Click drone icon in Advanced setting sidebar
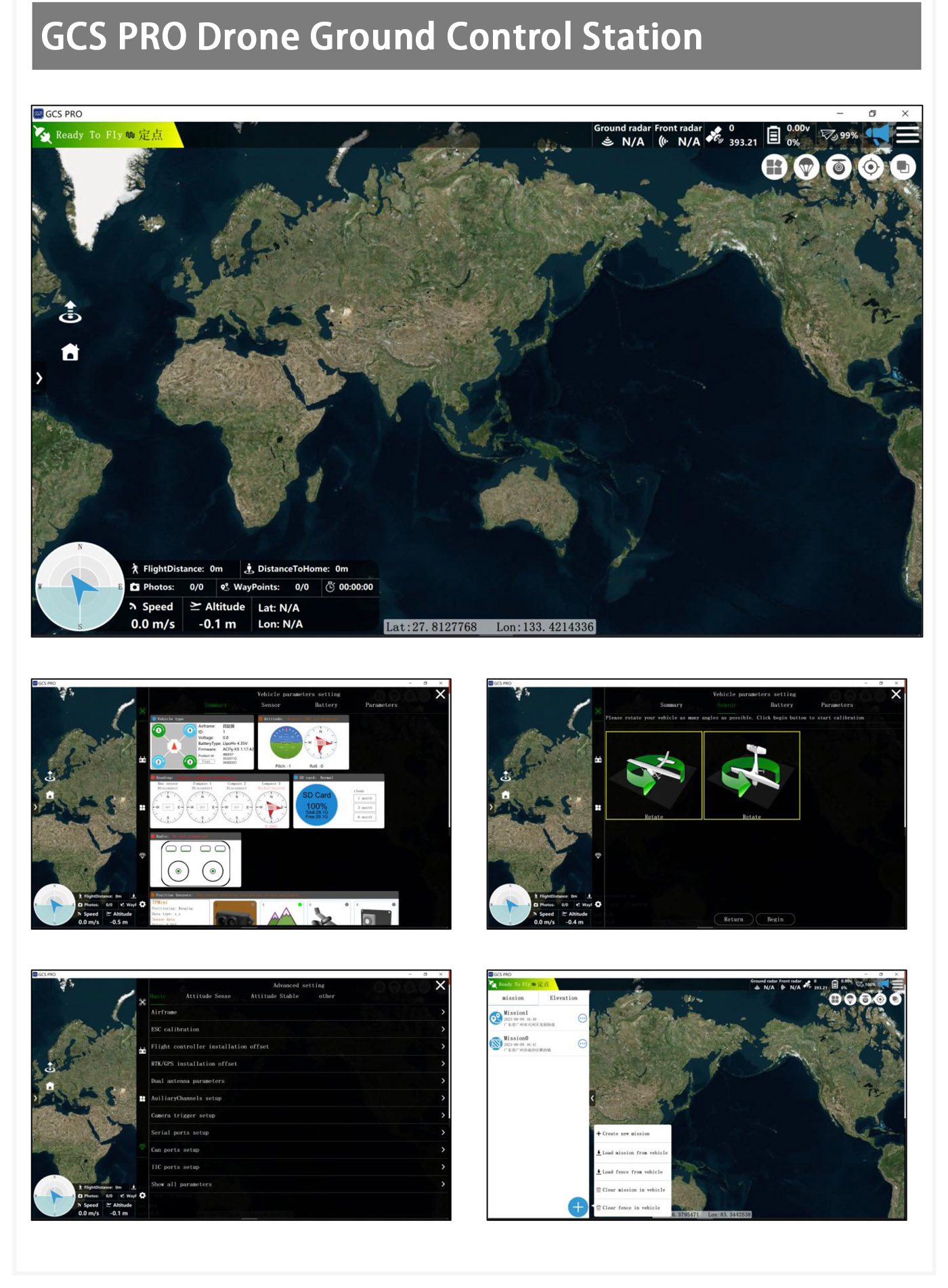This screenshot has height=1288, width=948. point(142,1002)
